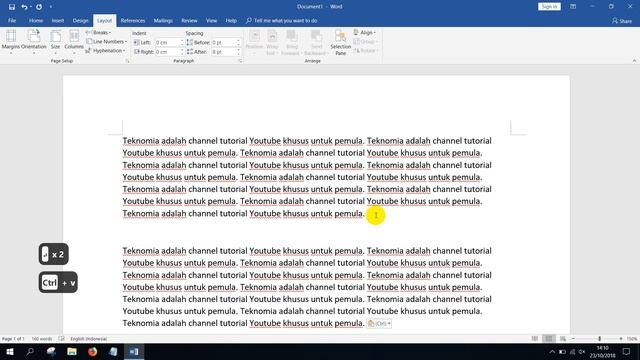Viewport: 640px width, 360px height.
Task: Click the Share button
Action: point(622,20)
